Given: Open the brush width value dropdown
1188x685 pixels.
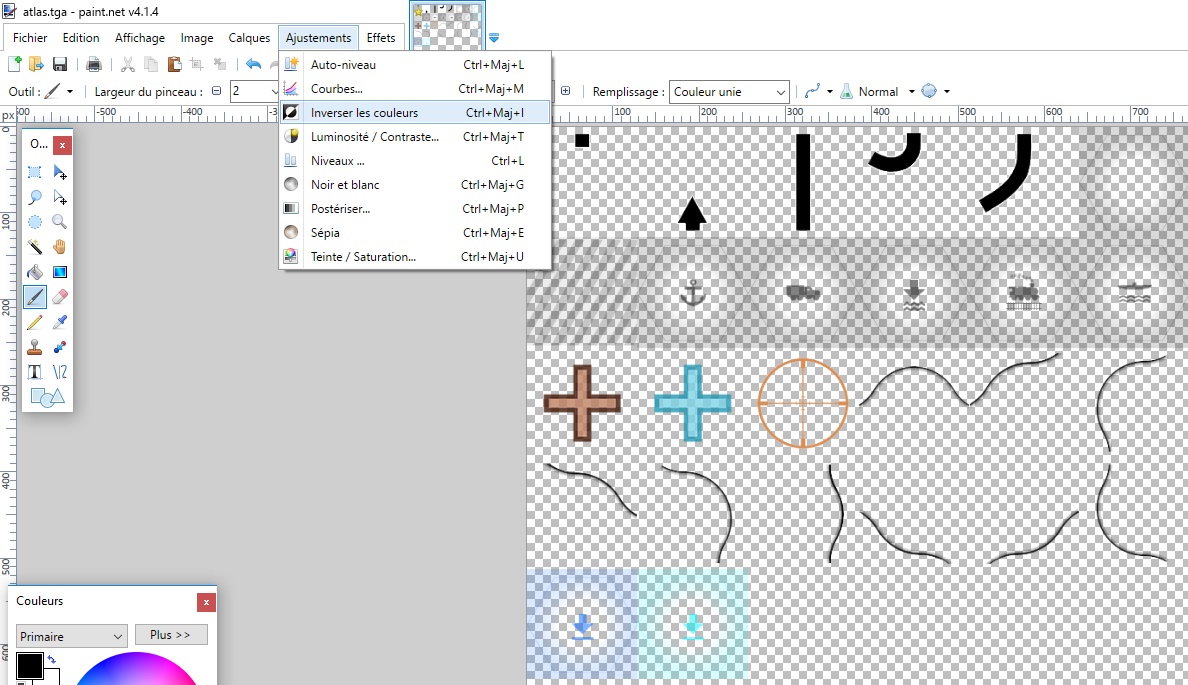Looking at the screenshot, I should (274, 92).
